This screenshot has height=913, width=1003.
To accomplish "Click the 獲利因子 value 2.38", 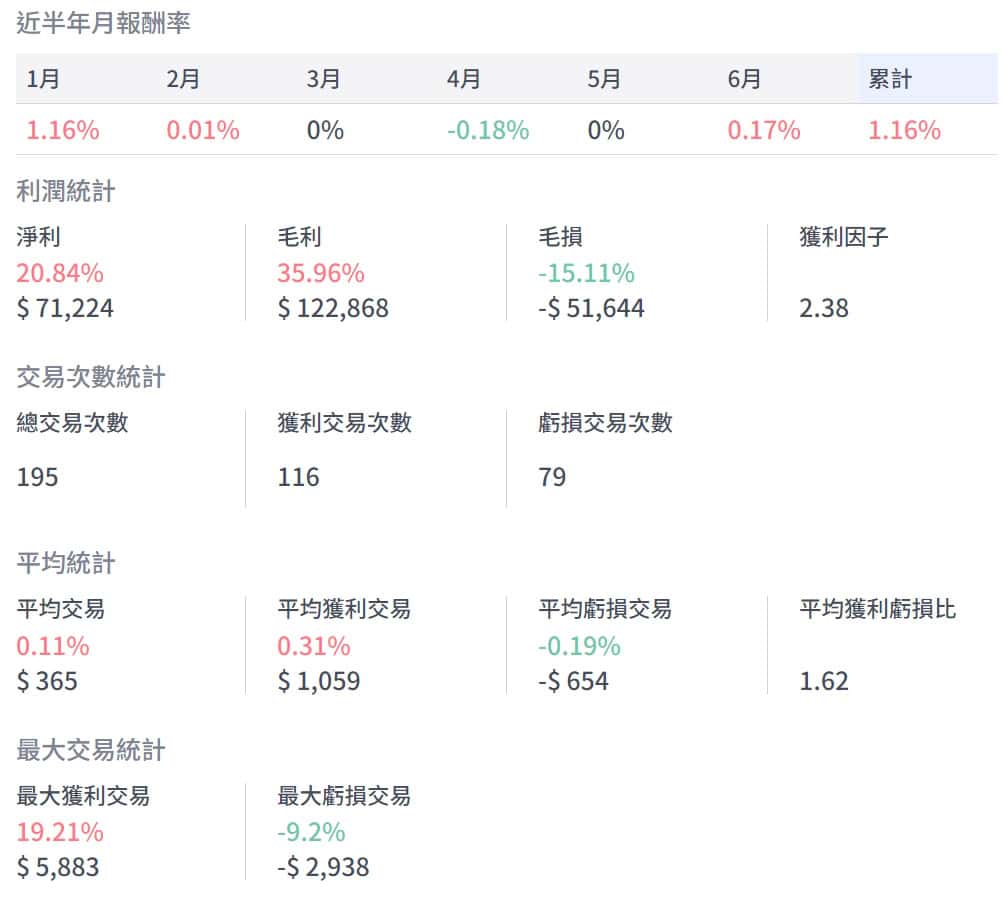I will pyautogui.click(x=824, y=308).
